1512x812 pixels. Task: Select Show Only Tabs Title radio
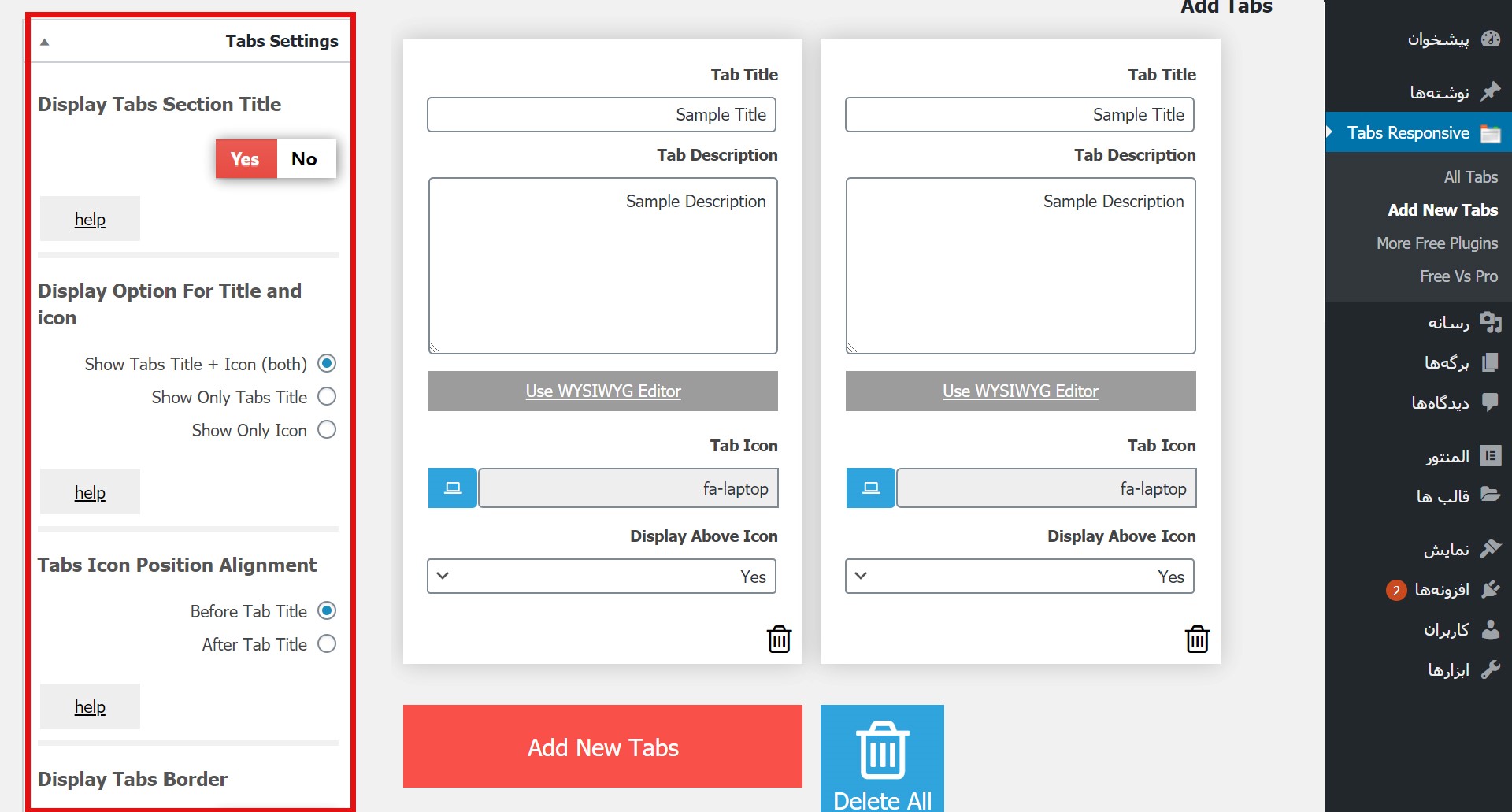(x=327, y=397)
